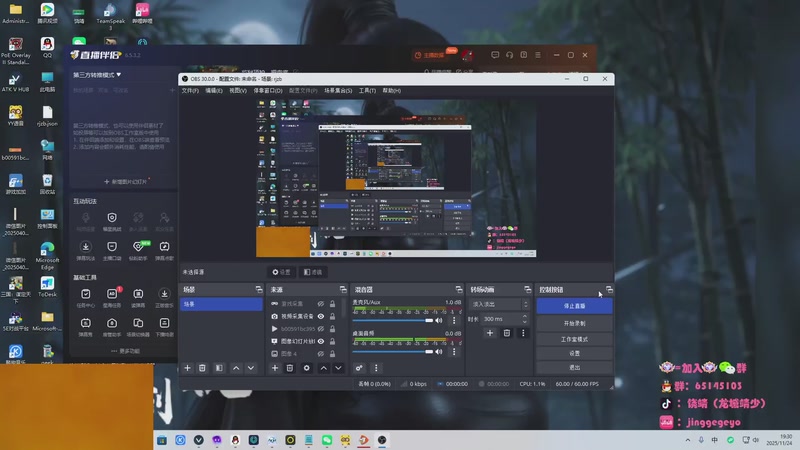Screen dimensions: 800x450
Task: Show the 图像 4 source via eye icon
Action: coord(321,354)
